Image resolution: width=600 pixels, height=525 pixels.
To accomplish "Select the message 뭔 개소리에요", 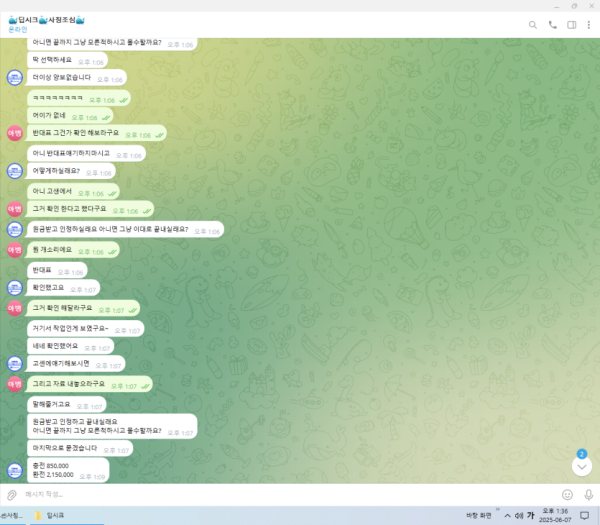I will coord(72,250).
